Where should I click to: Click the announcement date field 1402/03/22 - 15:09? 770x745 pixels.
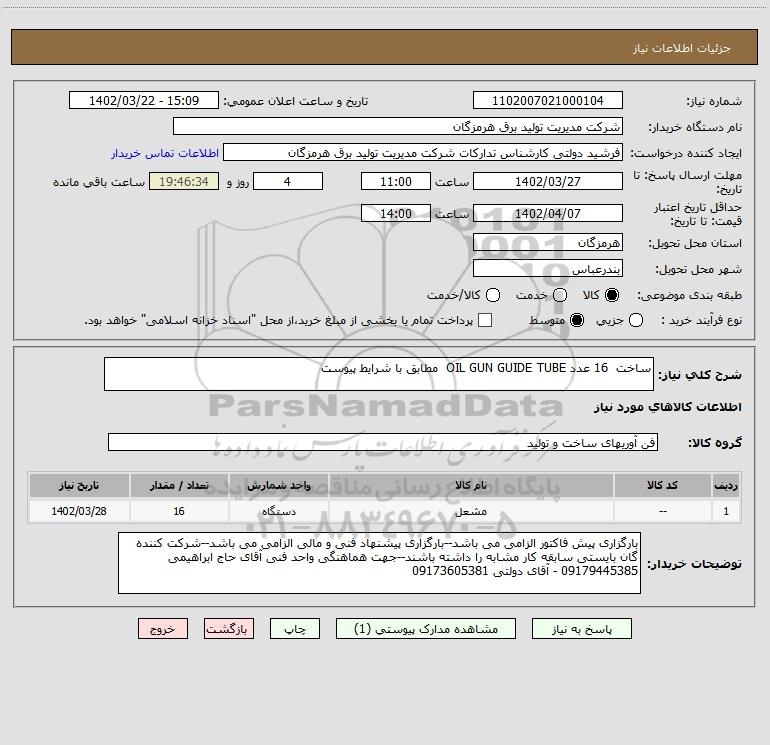coord(144,100)
